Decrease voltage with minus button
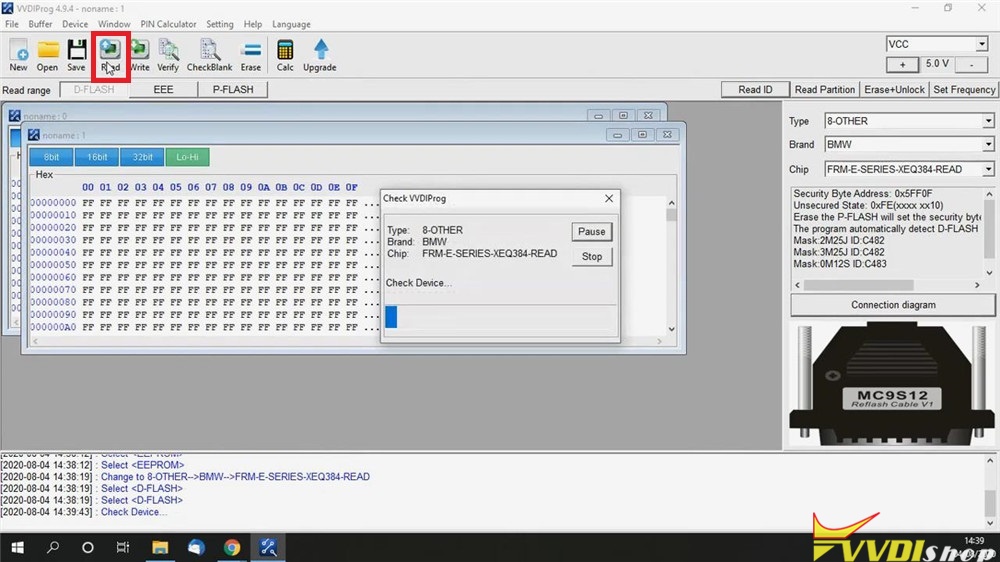1000x562 pixels. tap(971, 64)
